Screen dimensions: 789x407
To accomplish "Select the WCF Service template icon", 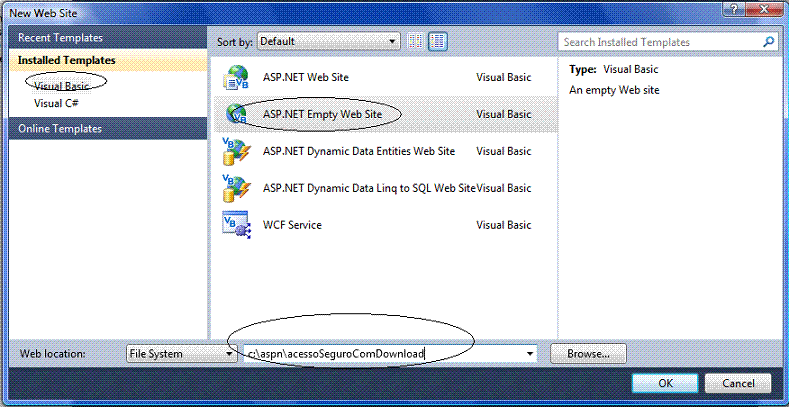I will point(236,225).
